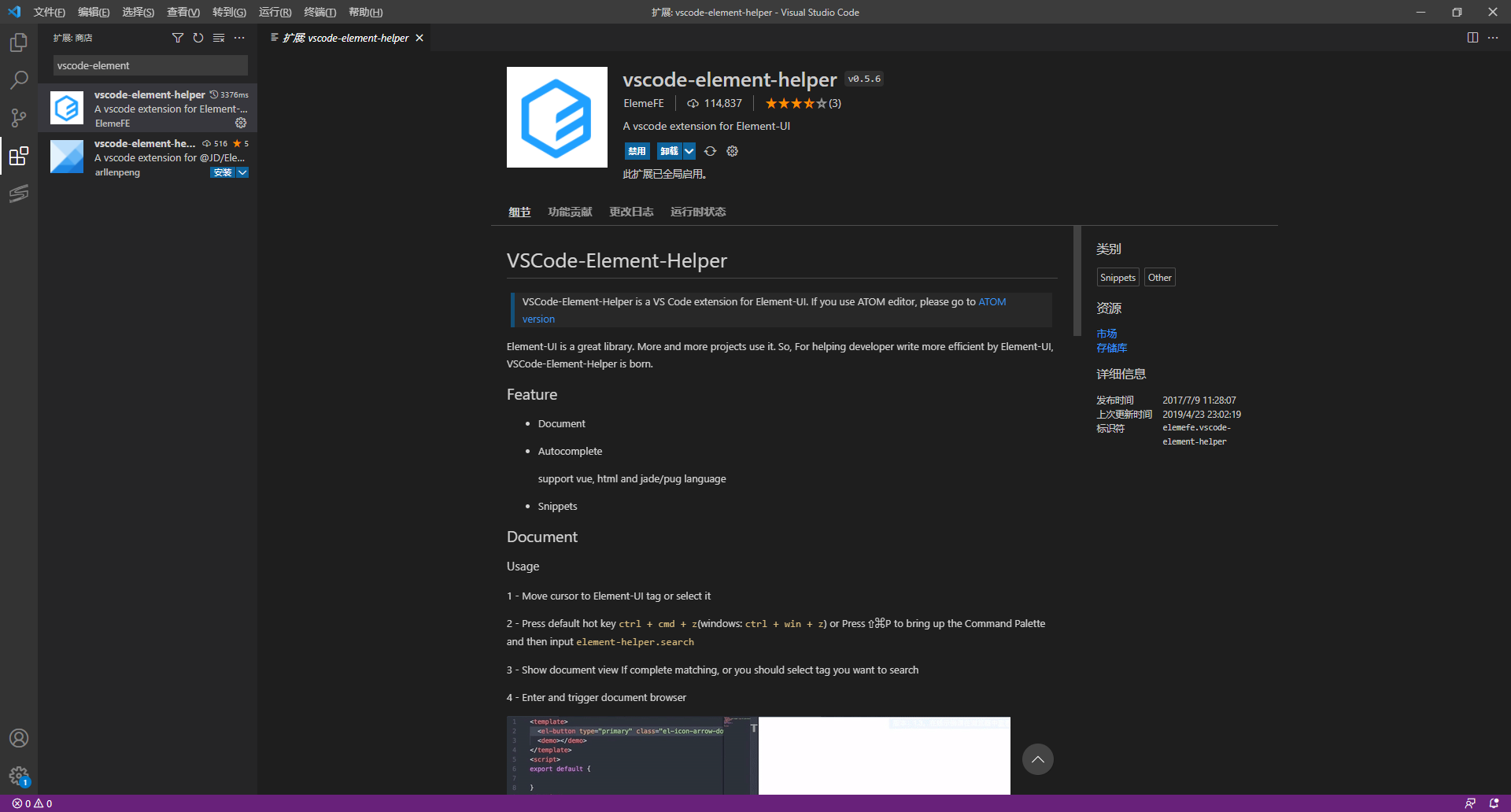Click the ElemeFE publisher name
The height and width of the screenshot is (812, 1511).
click(644, 103)
